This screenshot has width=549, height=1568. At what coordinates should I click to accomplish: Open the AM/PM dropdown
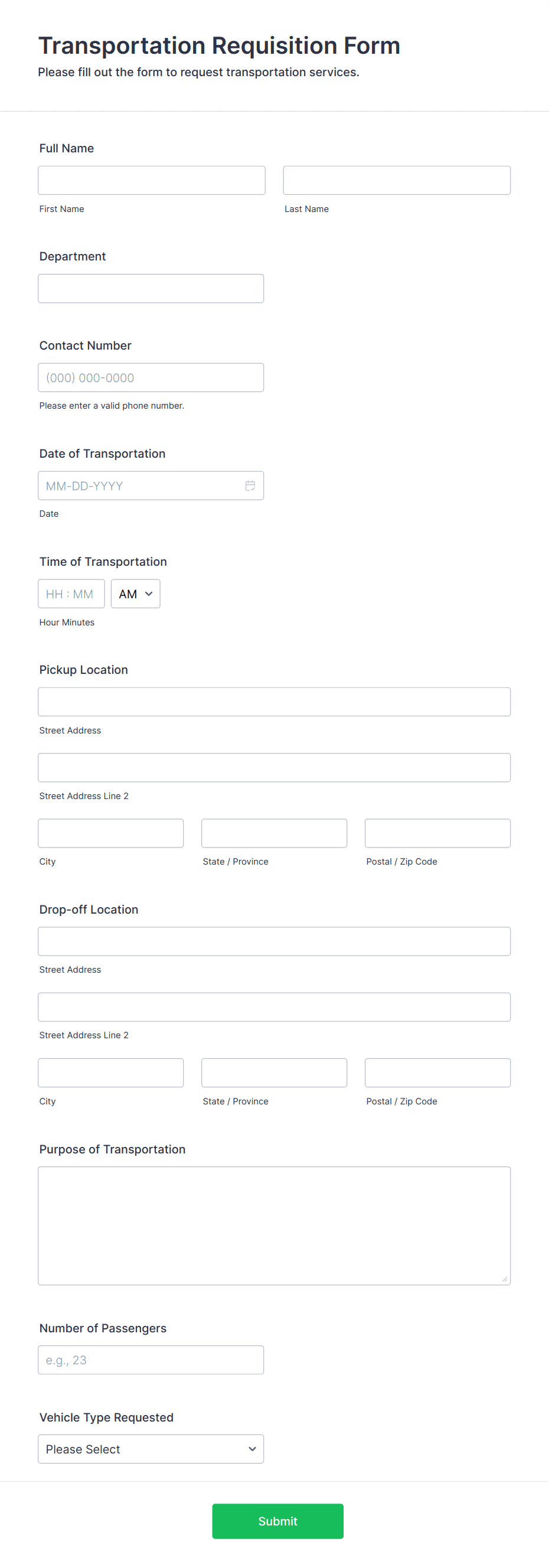pyautogui.click(x=136, y=594)
